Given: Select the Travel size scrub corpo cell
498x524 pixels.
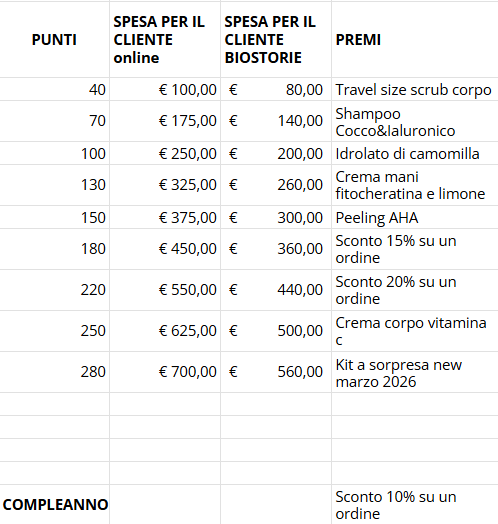Looking at the screenshot, I should (415, 89).
